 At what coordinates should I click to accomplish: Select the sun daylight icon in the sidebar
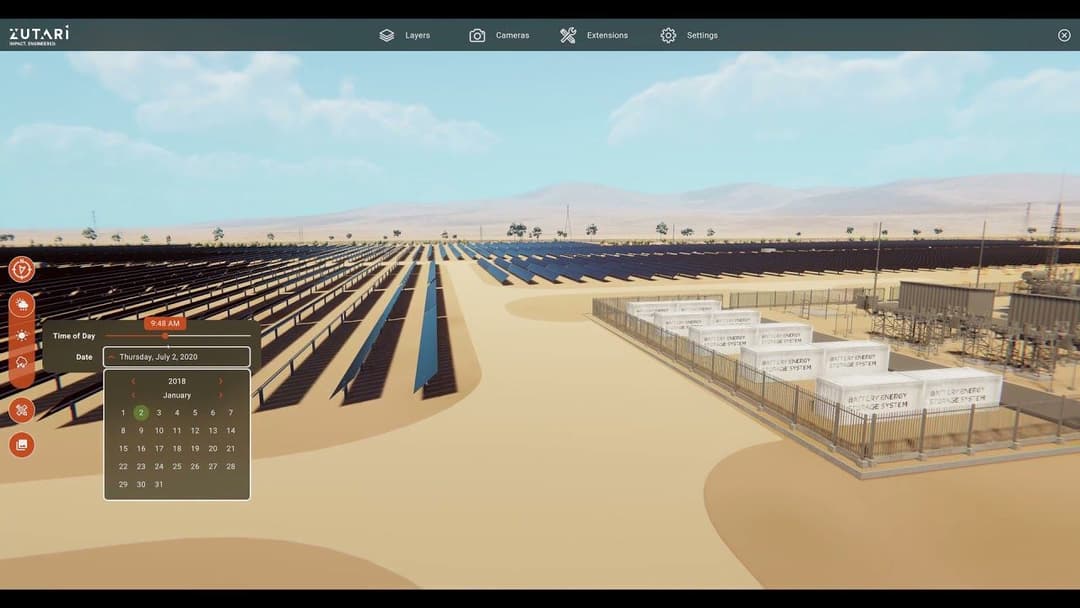pos(22,335)
